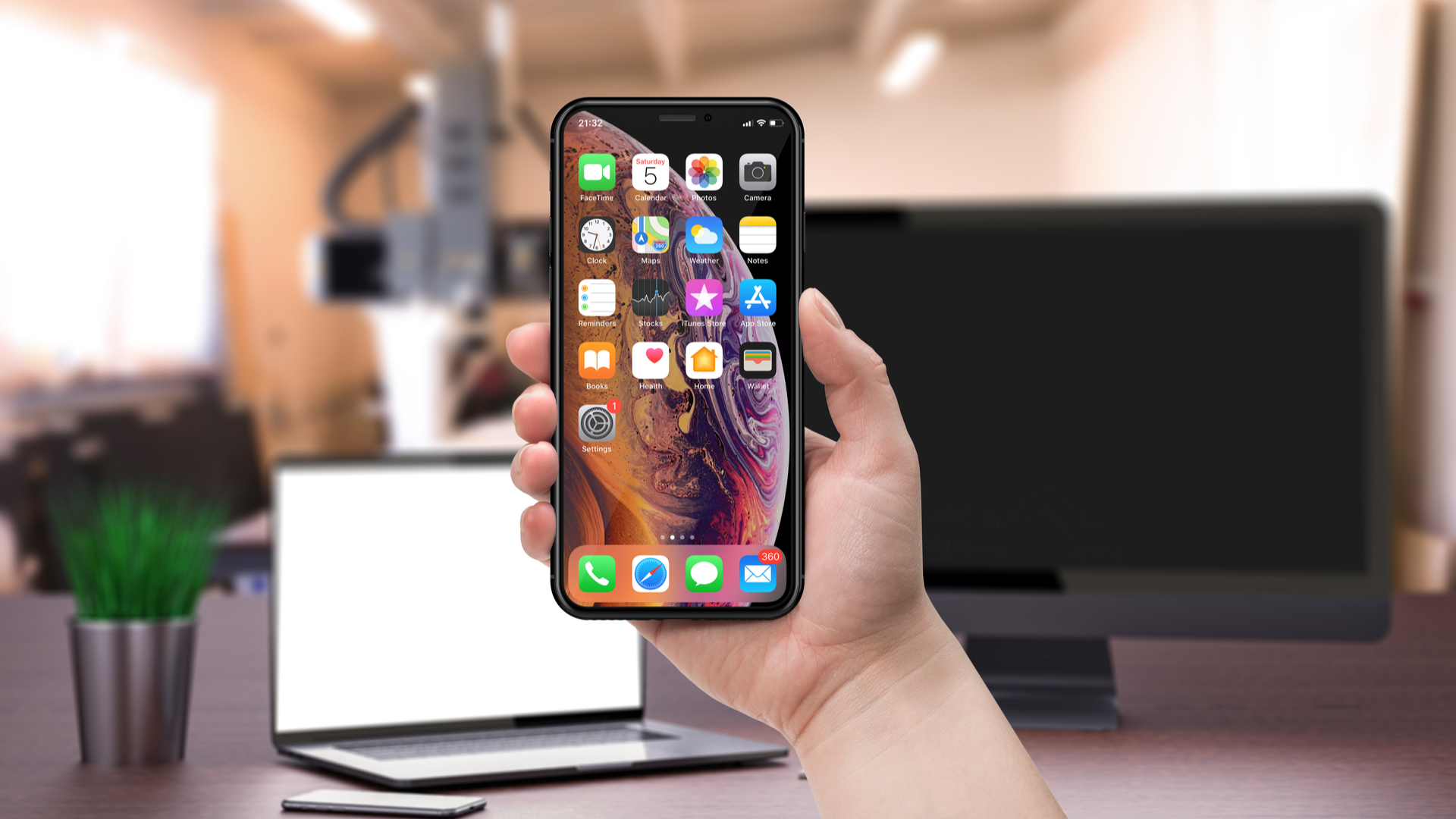1456x819 pixels.
Task: Open Stocks app
Action: click(x=648, y=302)
